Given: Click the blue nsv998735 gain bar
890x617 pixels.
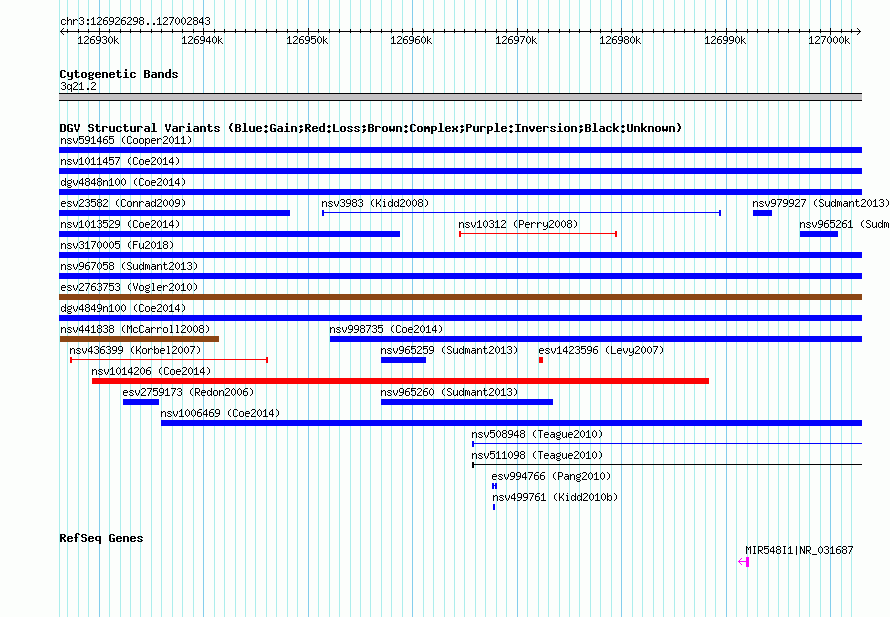Looking at the screenshot, I should click(x=596, y=339).
